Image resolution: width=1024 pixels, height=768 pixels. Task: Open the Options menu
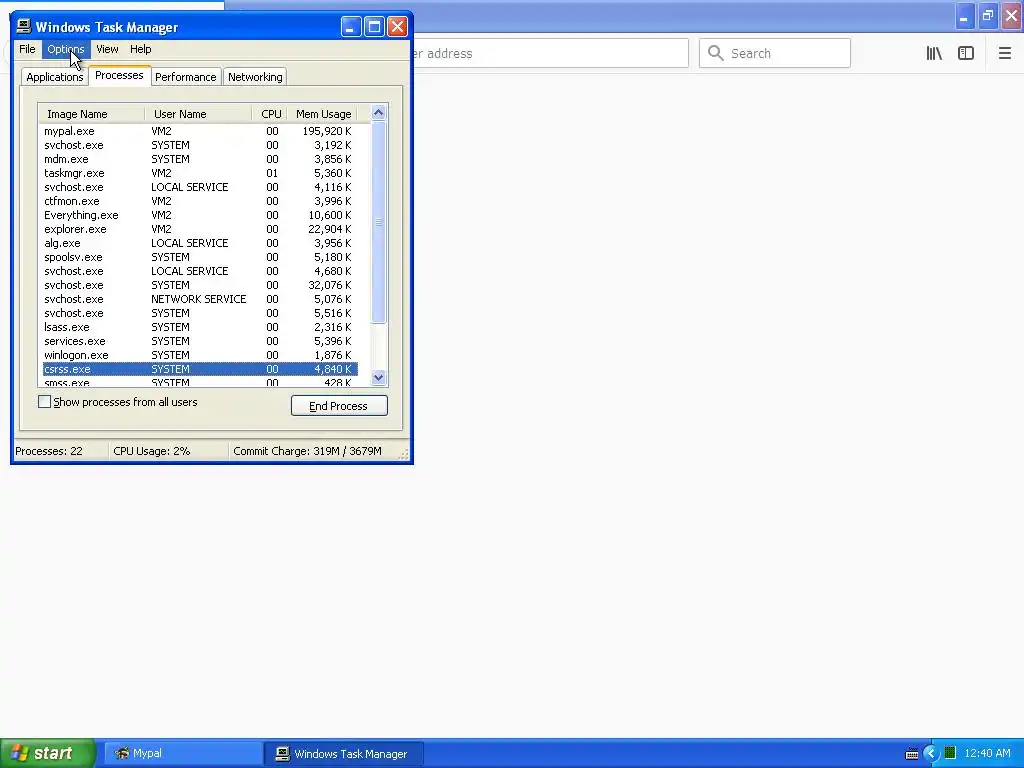(65, 49)
